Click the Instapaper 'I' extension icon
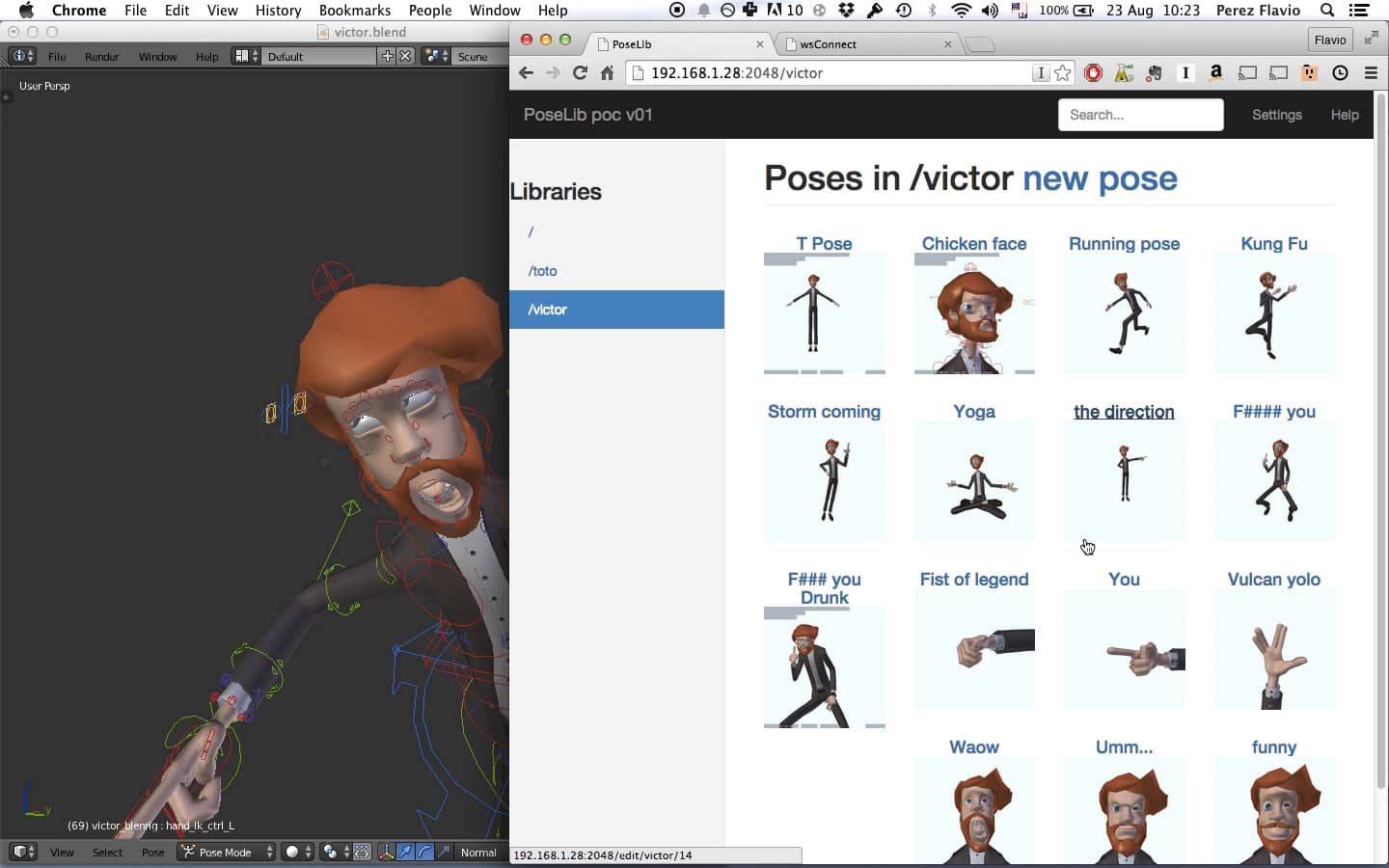Image resolution: width=1389 pixels, height=868 pixels. click(1185, 72)
